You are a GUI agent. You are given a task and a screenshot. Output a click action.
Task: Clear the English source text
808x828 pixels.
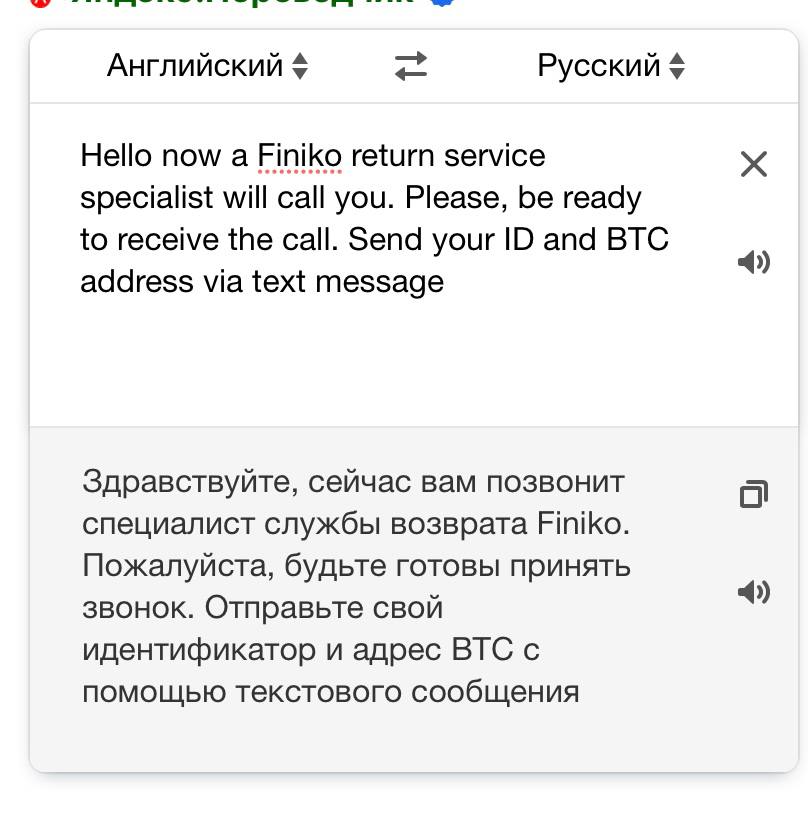(754, 164)
